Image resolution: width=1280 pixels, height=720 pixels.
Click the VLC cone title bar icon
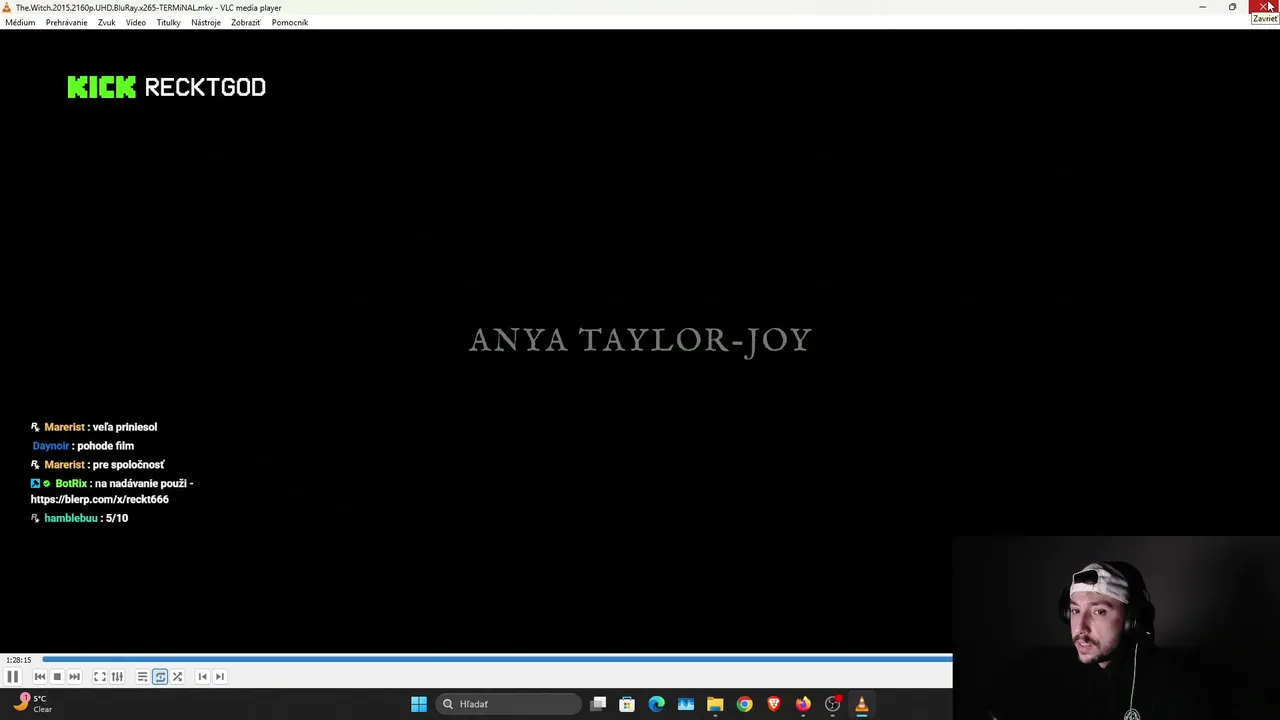[x=7, y=7]
